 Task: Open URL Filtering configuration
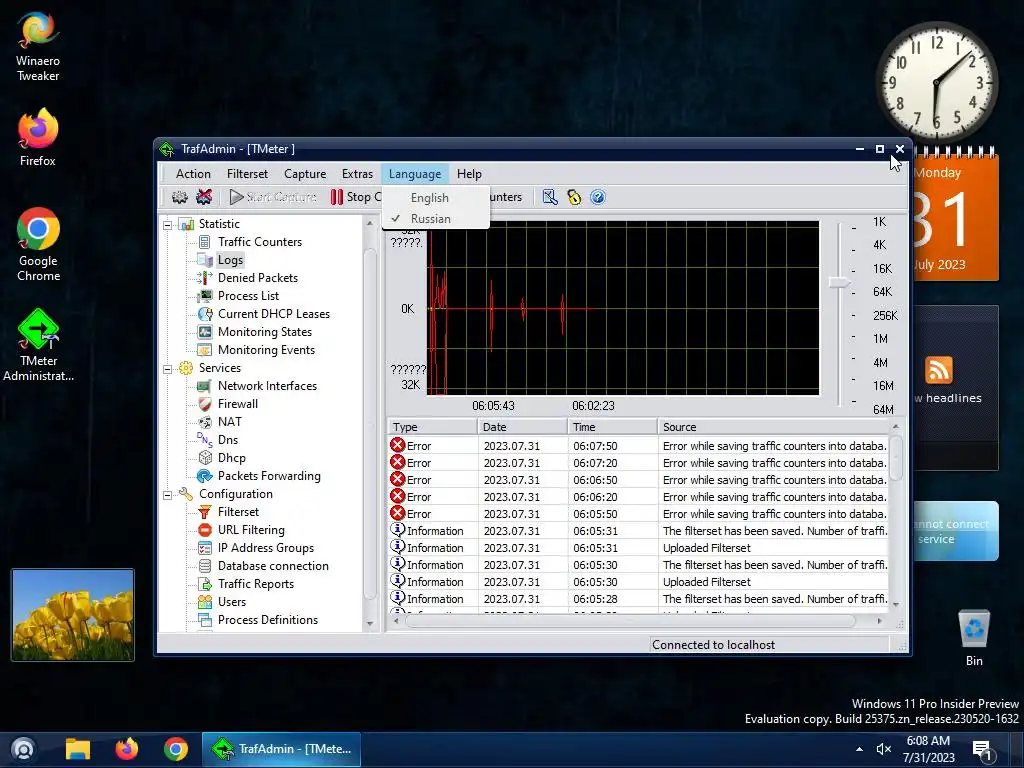(251, 530)
